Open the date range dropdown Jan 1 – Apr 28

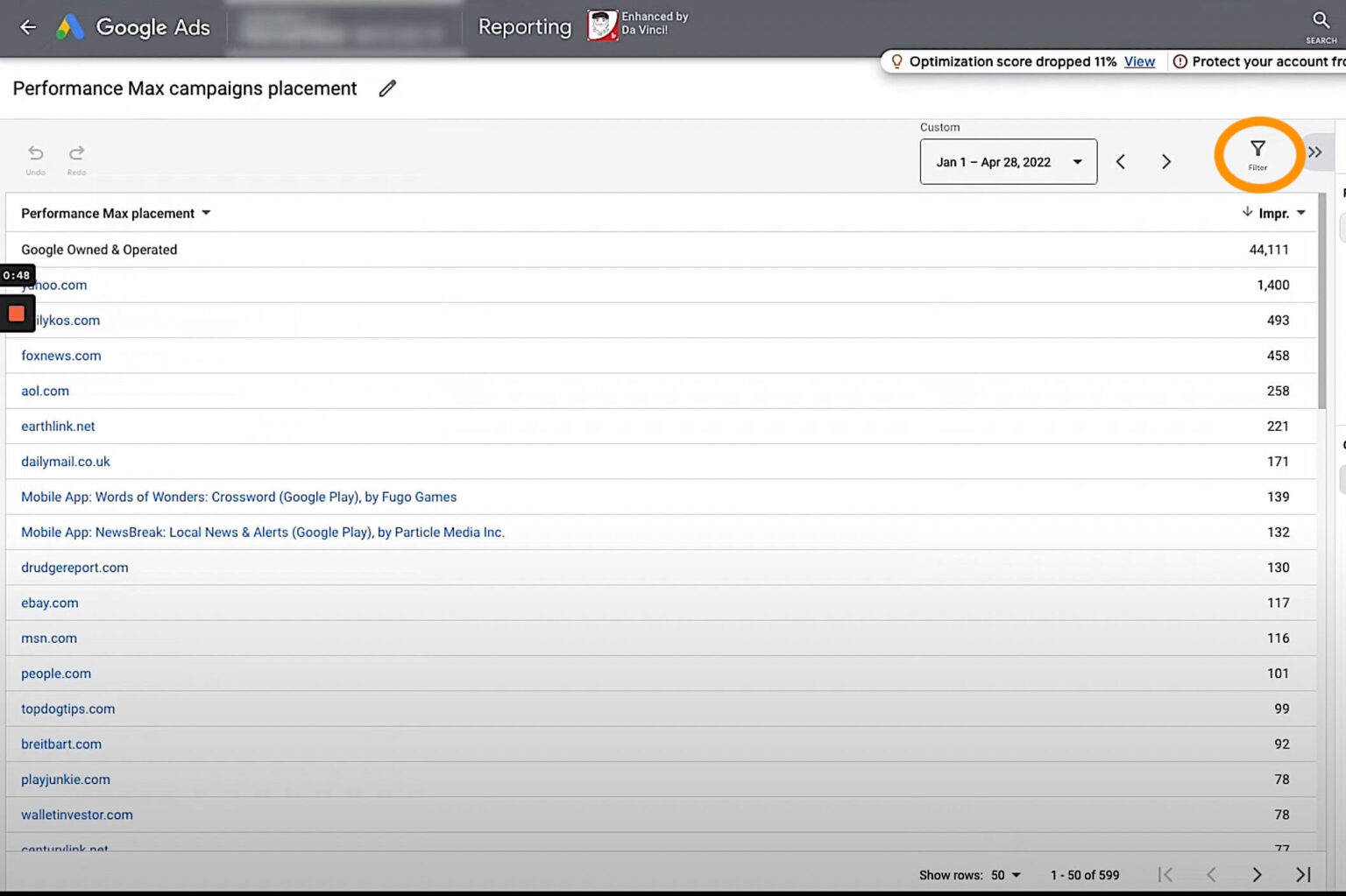coord(1008,161)
